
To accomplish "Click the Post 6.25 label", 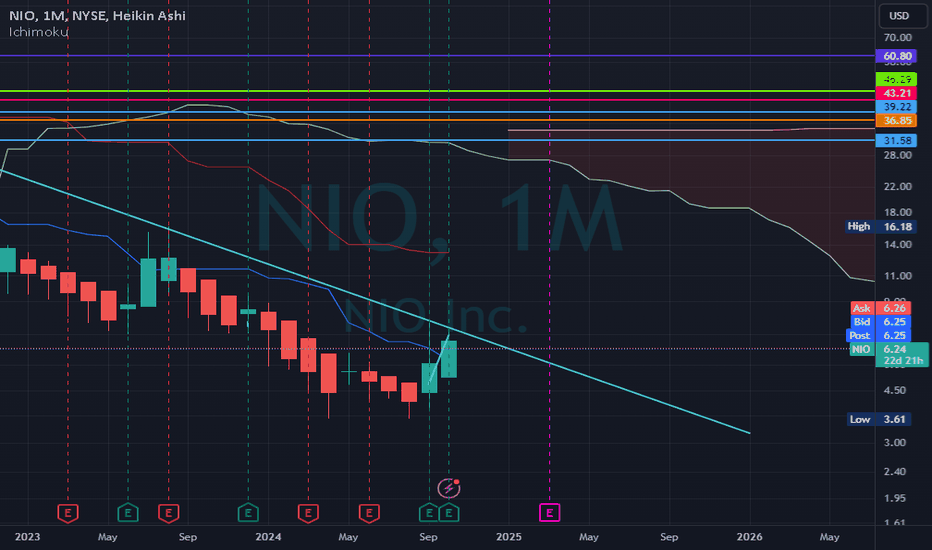I will tap(879, 335).
